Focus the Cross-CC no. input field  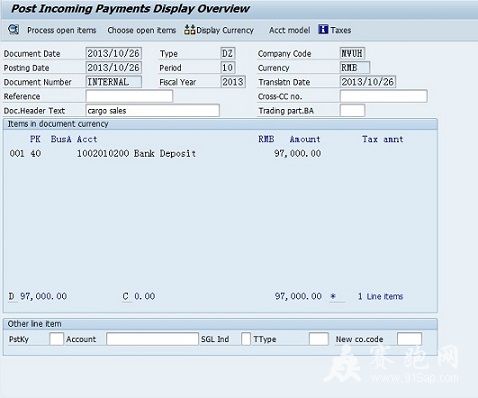(384, 96)
